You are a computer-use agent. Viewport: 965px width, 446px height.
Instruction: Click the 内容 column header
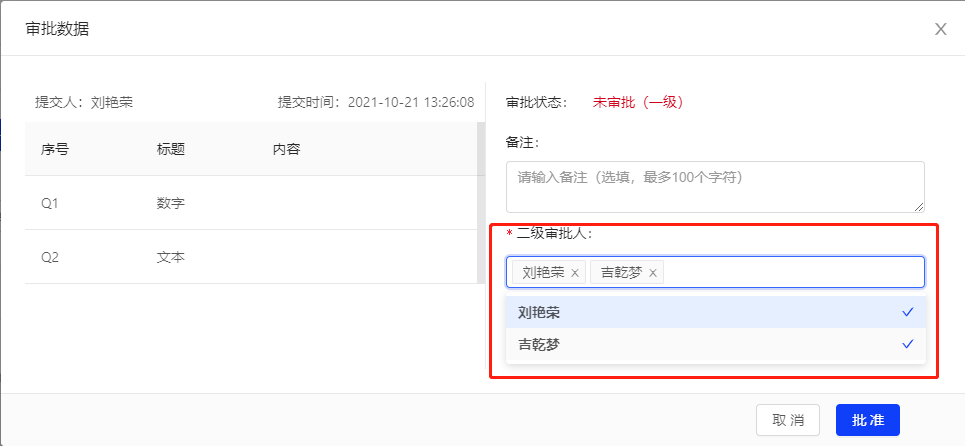(x=286, y=149)
